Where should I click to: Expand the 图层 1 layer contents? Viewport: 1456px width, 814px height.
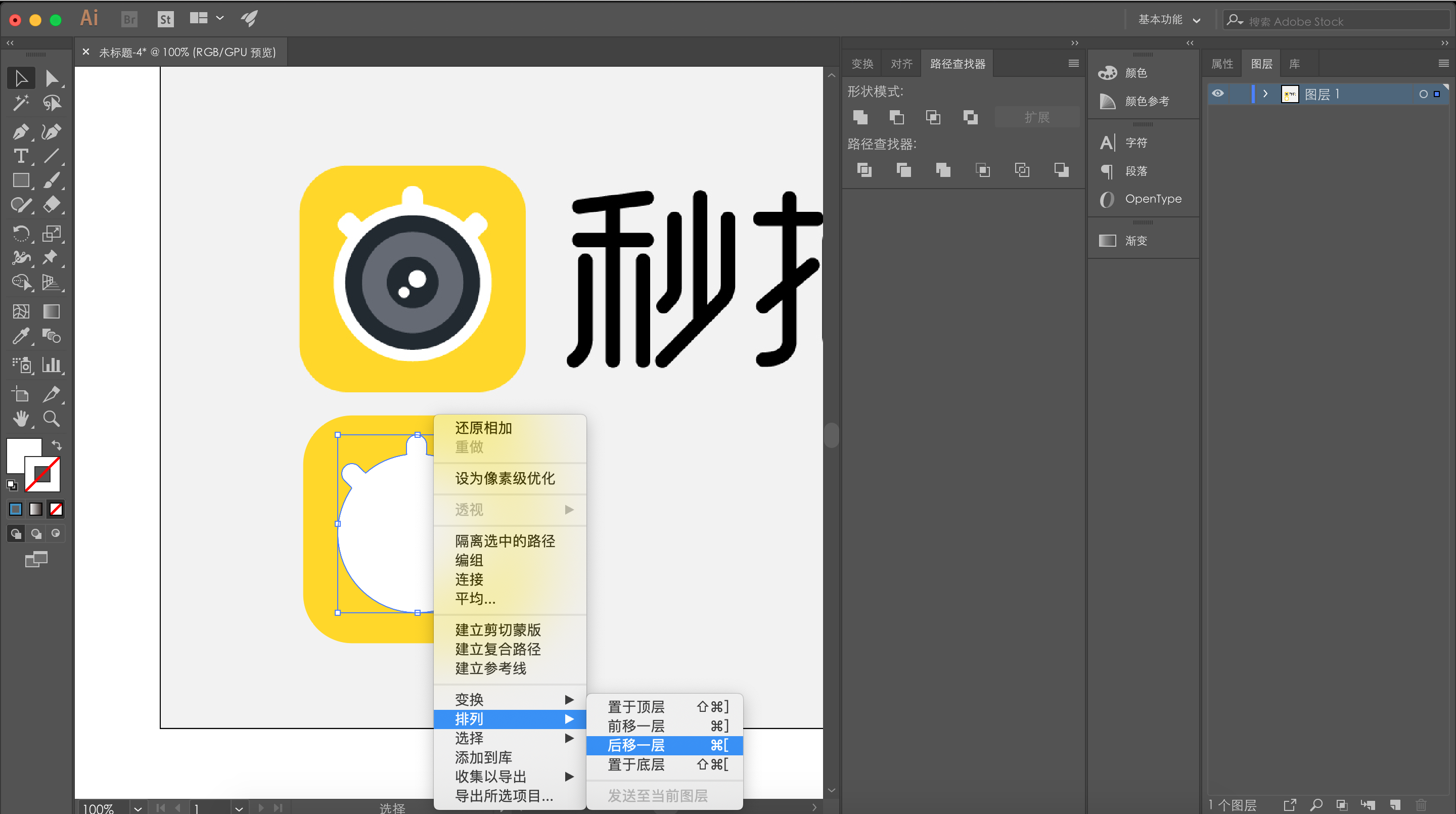point(1265,94)
